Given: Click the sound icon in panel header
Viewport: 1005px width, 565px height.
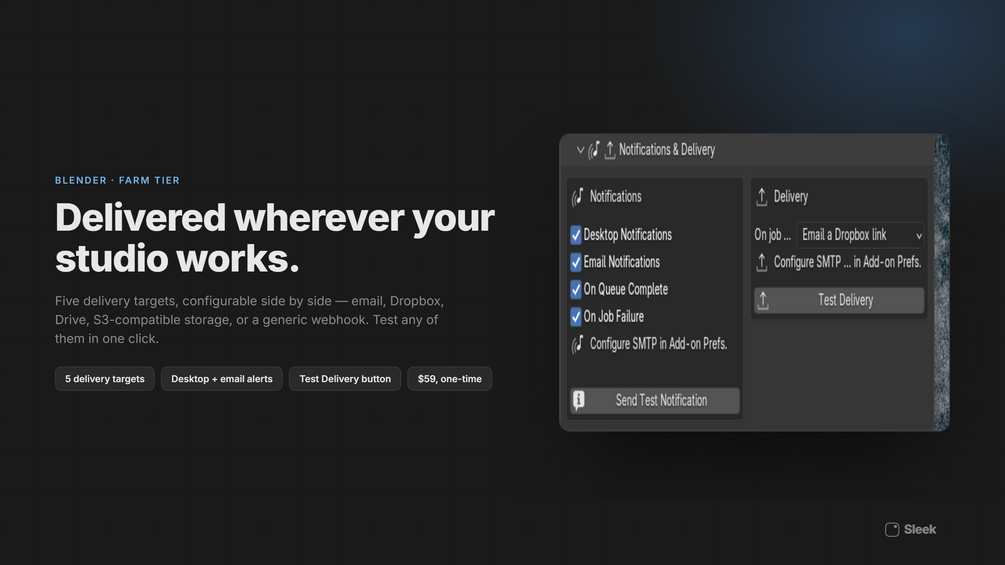Looking at the screenshot, I should pos(594,150).
